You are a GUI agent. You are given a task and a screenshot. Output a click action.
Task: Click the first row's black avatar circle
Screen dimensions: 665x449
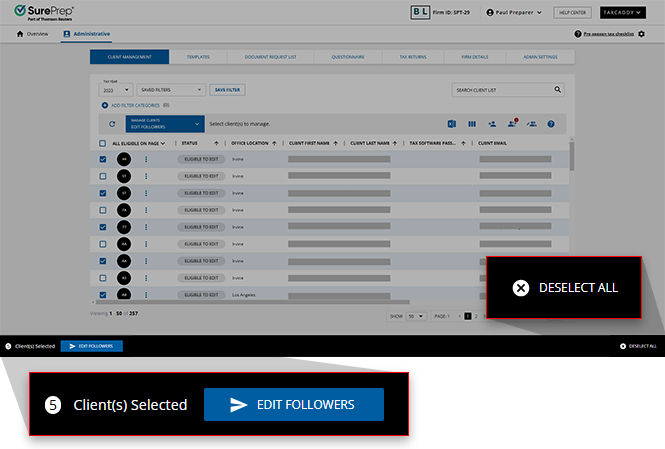coord(124,159)
